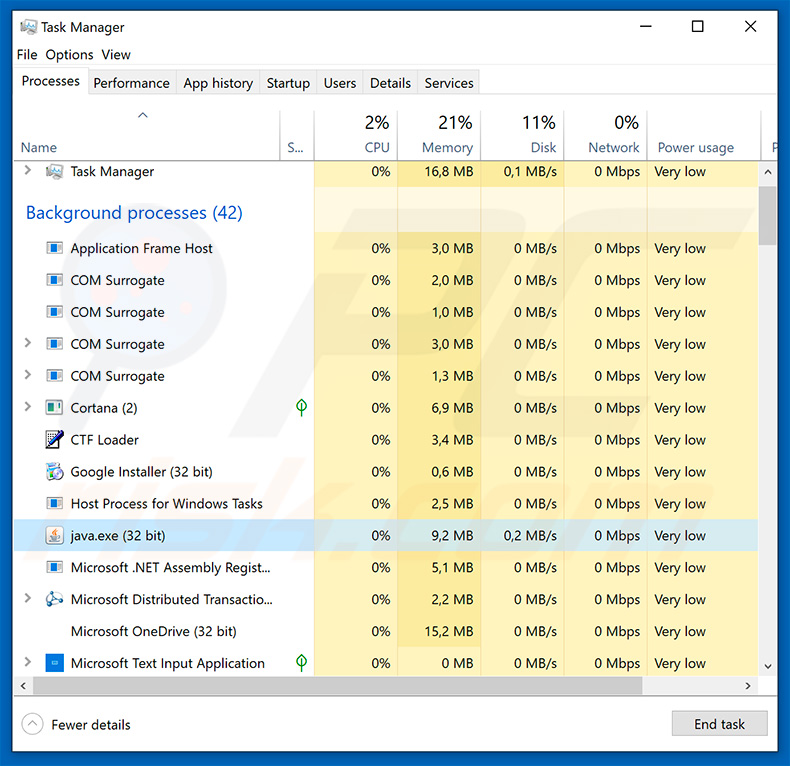
Task: Click the Fewer details circle arrow icon
Action: point(32,724)
